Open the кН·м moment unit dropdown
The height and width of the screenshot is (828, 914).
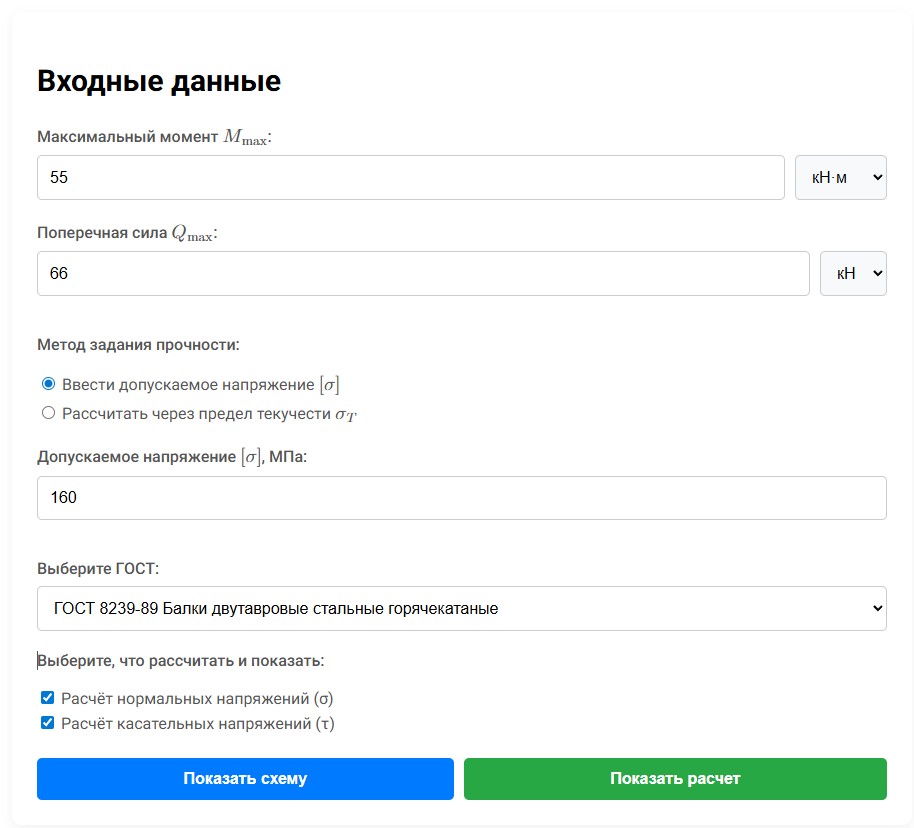point(840,177)
